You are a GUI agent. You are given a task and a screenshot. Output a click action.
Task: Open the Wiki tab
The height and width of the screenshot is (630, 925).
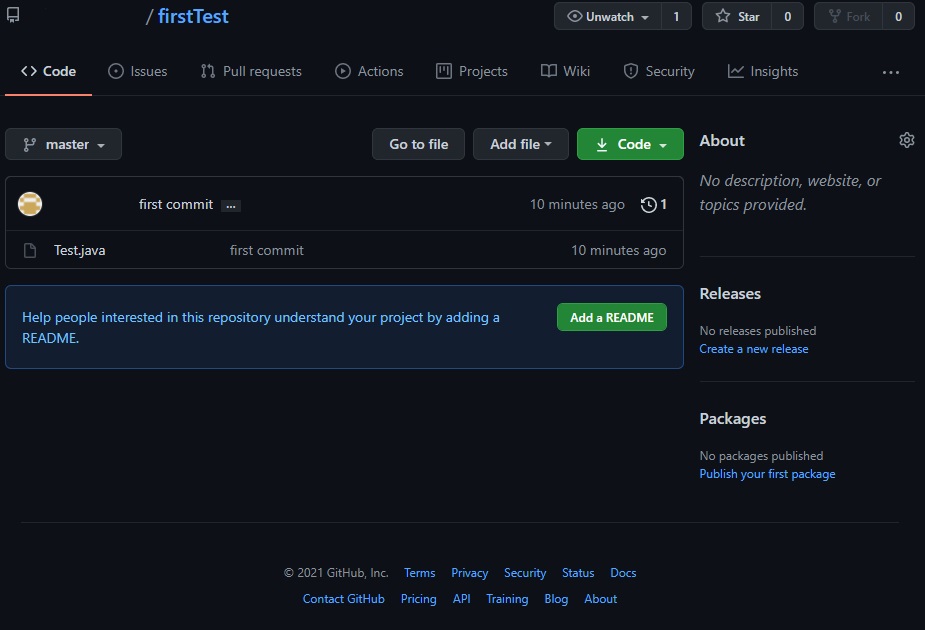pos(565,71)
